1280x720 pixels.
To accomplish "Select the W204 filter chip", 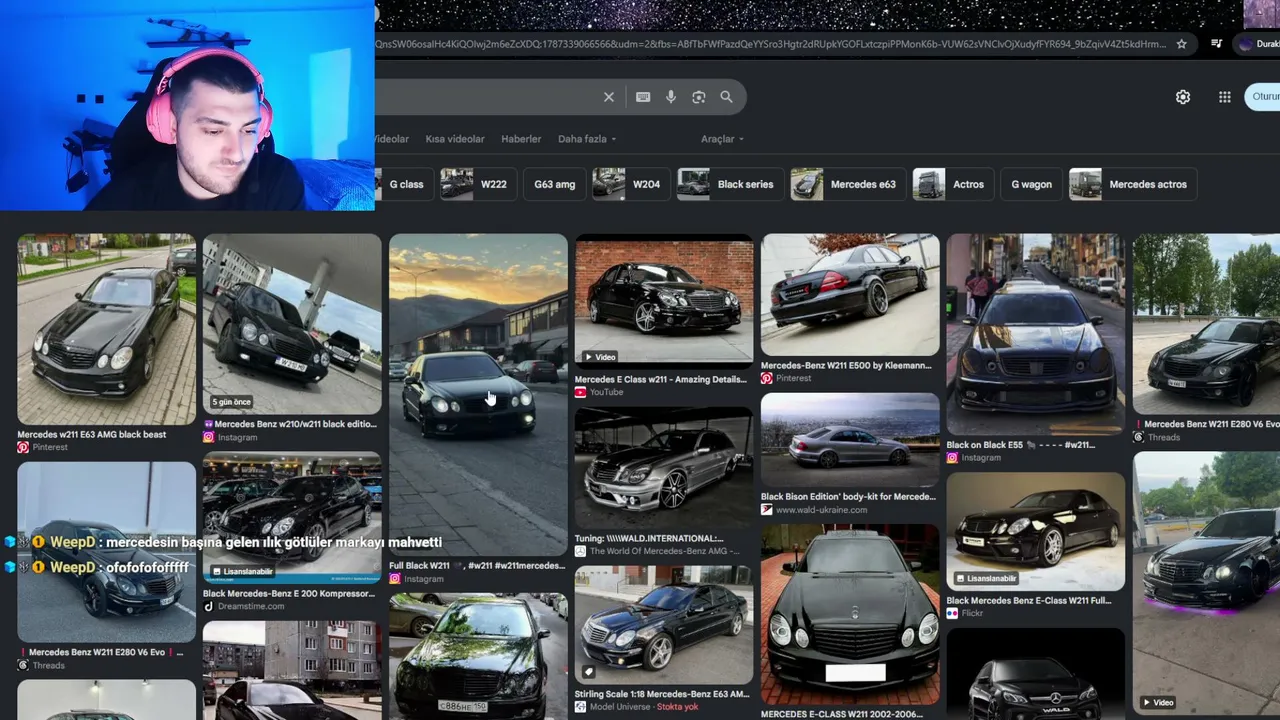I will (x=630, y=184).
